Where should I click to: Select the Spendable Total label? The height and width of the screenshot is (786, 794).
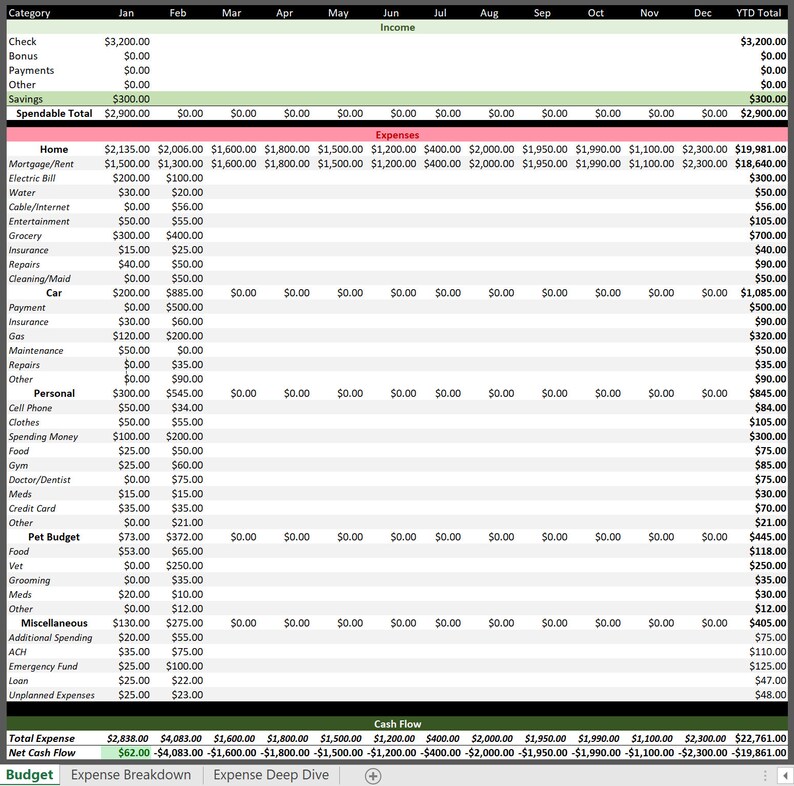tap(54, 113)
